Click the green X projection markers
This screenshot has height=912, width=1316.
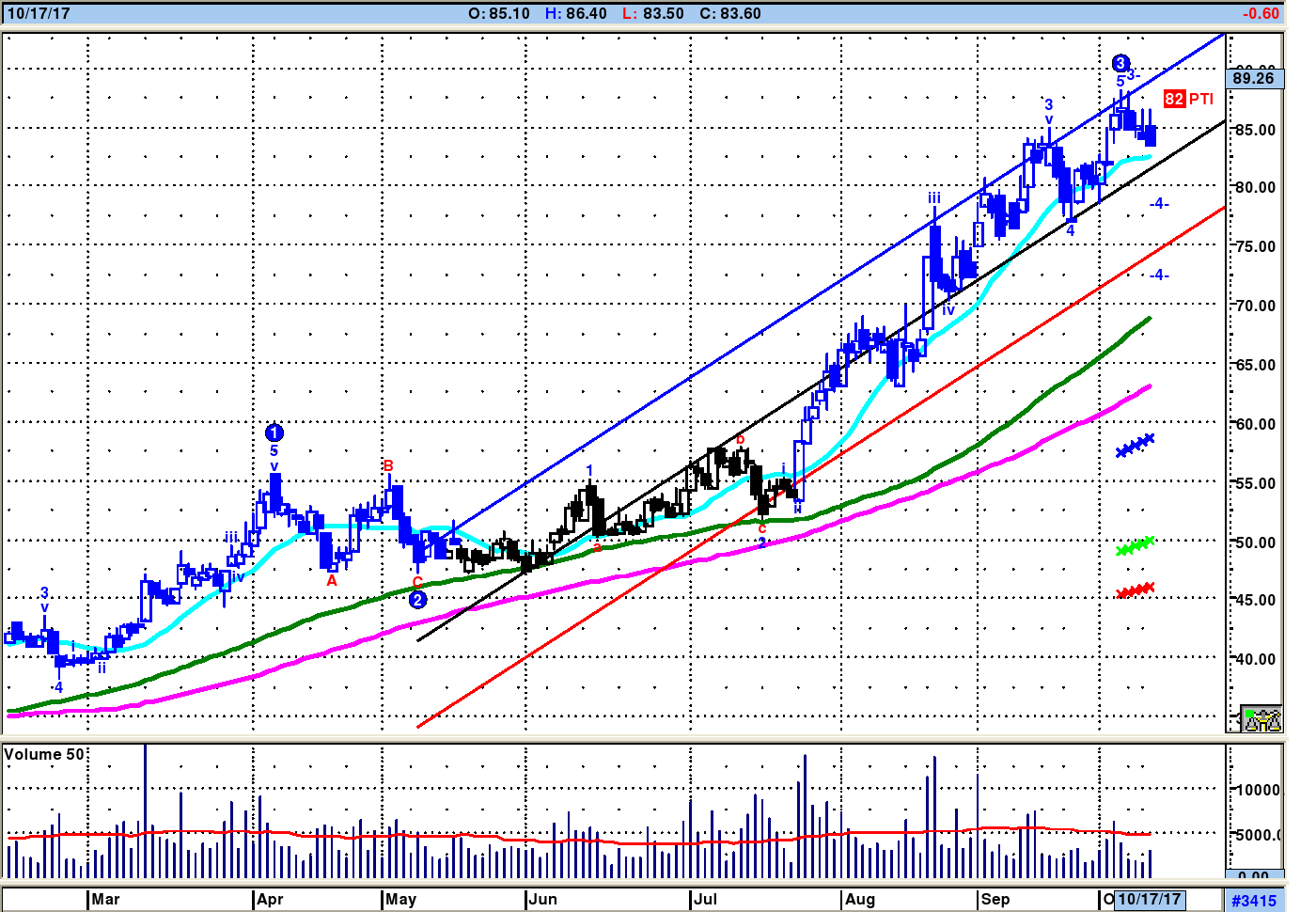click(x=1135, y=546)
